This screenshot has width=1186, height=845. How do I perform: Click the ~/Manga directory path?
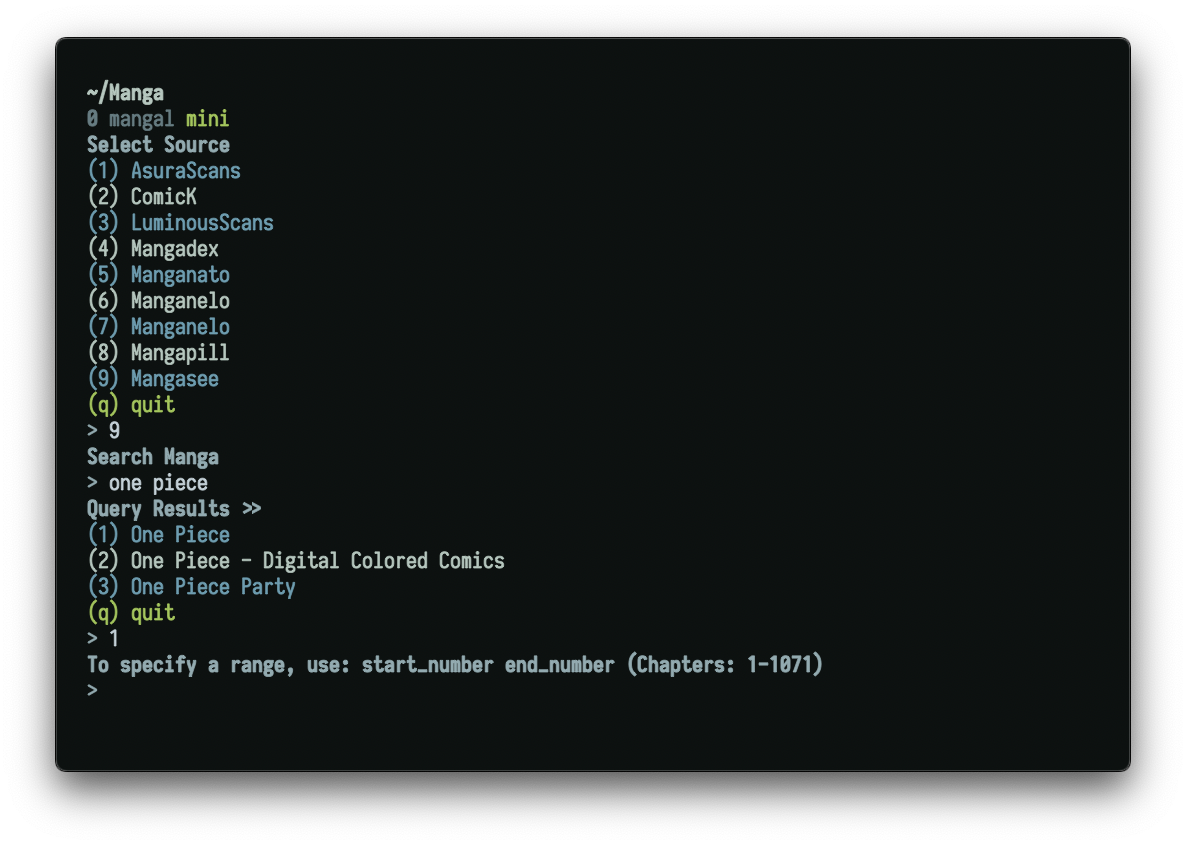pyautogui.click(x=125, y=94)
